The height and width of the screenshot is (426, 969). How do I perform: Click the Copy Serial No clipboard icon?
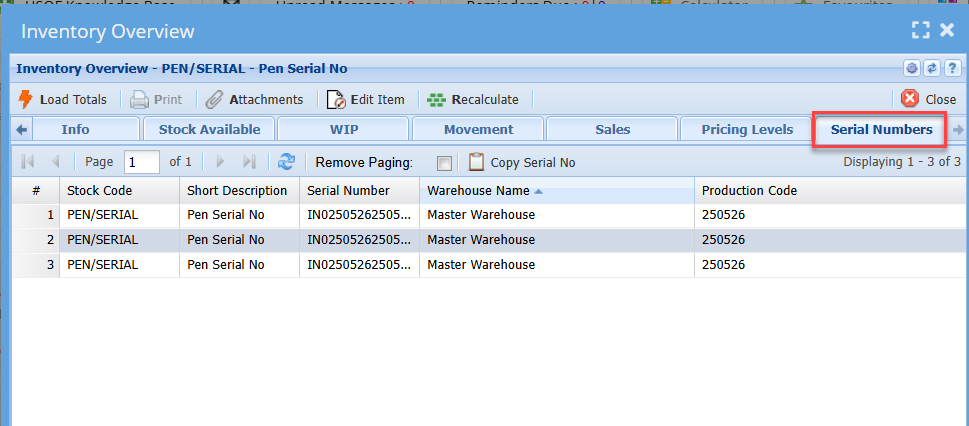(476, 162)
